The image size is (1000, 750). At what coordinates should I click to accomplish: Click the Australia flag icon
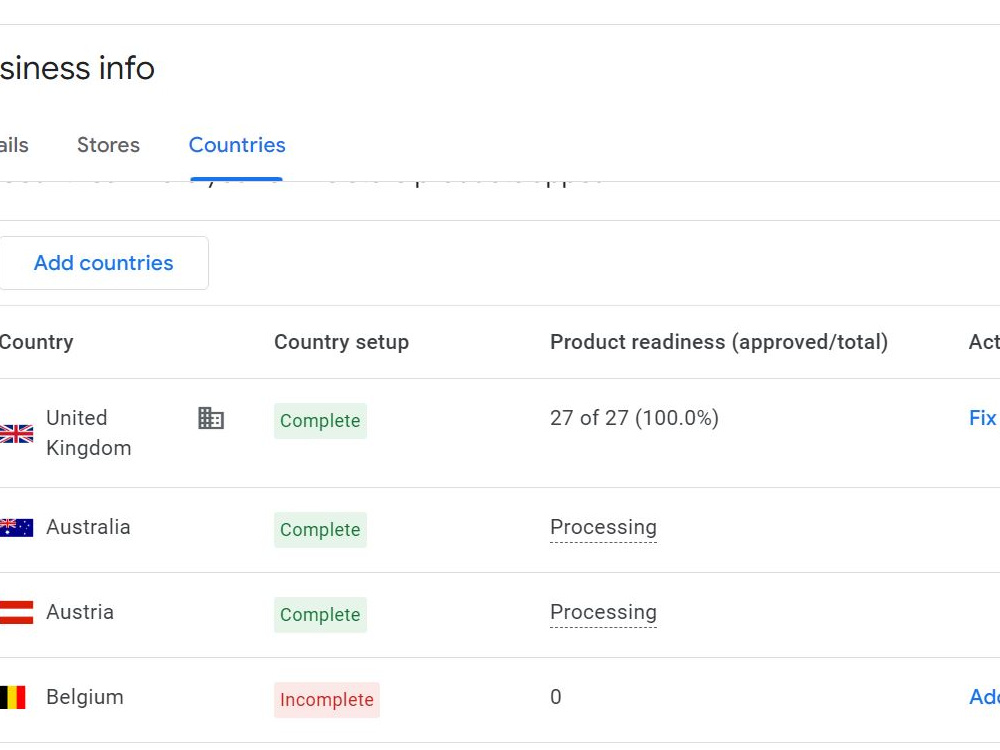coord(16,527)
